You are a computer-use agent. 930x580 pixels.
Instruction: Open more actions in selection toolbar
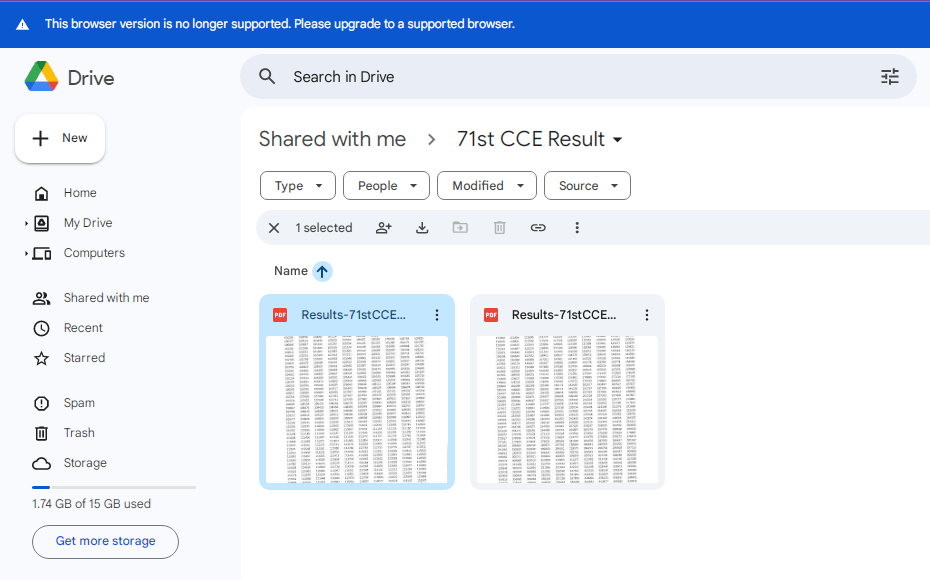[577, 228]
